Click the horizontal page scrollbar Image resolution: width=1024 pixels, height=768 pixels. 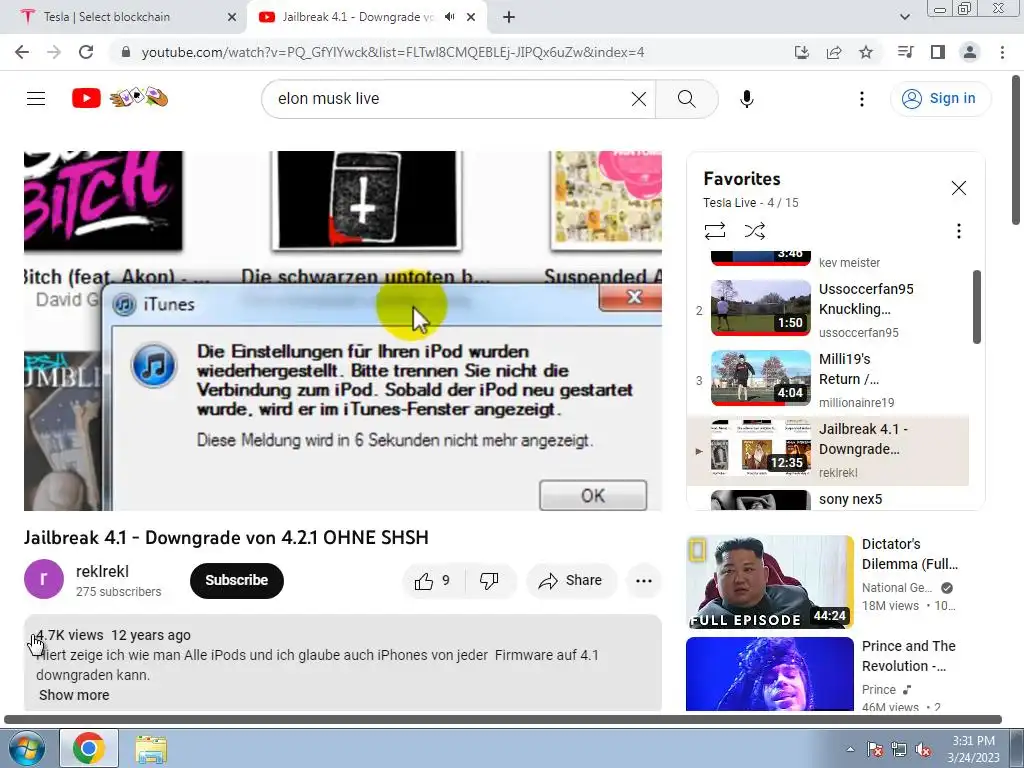pos(502,720)
